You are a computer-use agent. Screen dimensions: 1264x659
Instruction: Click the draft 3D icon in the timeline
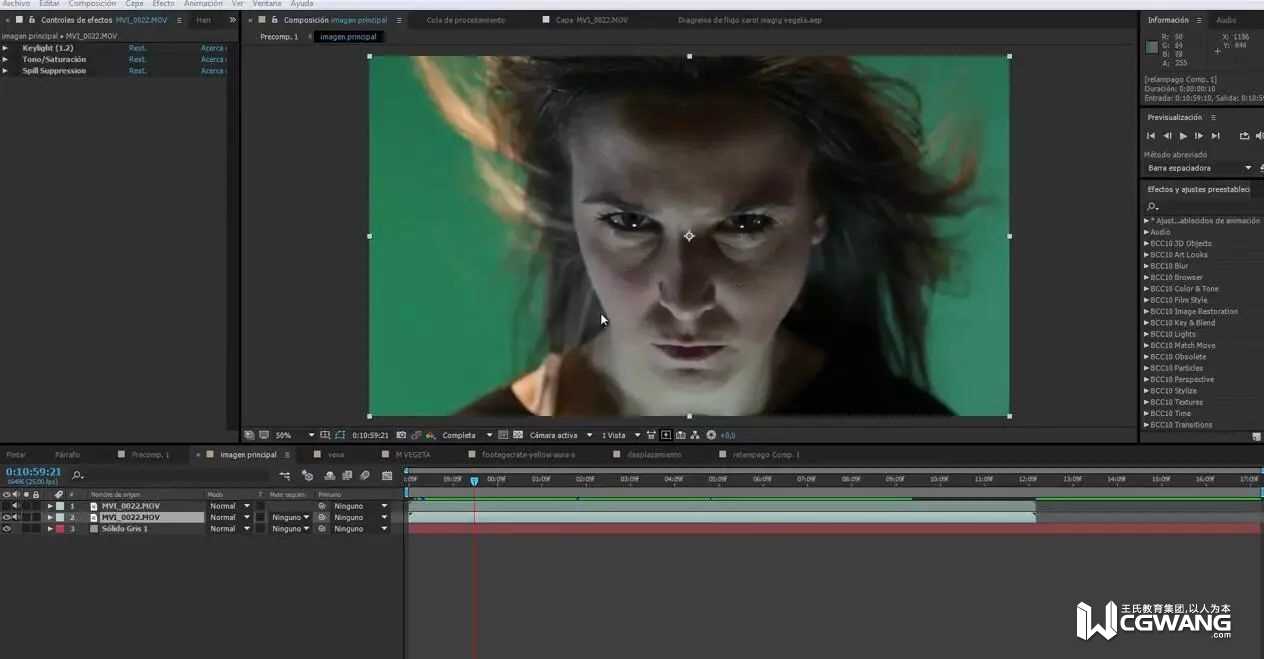click(307, 476)
